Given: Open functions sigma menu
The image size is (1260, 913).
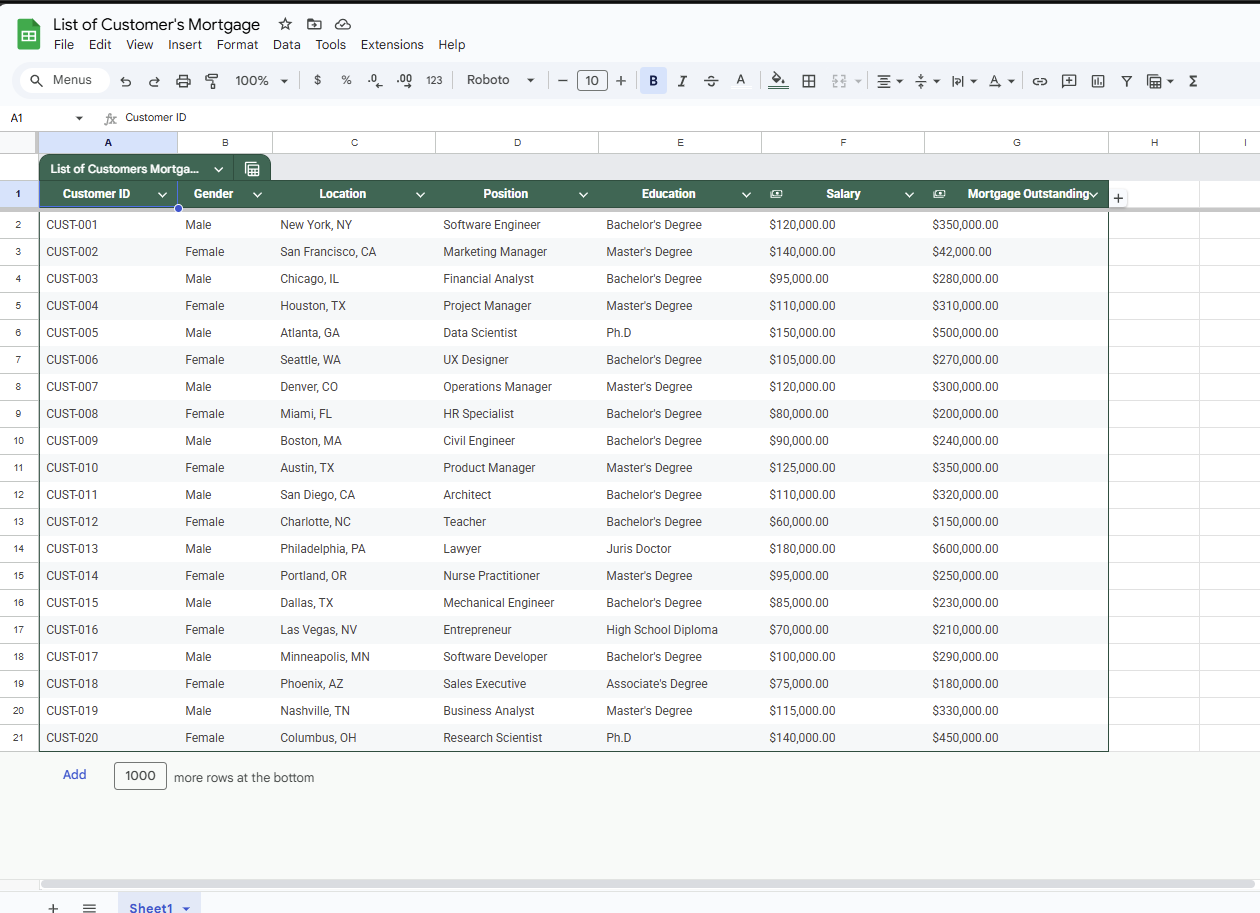Looking at the screenshot, I should tap(1193, 81).
